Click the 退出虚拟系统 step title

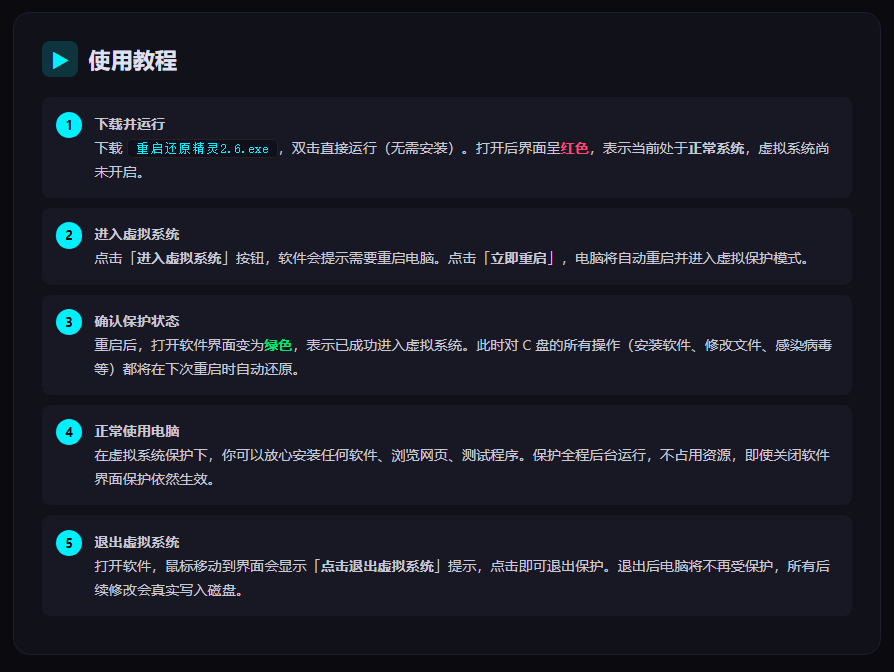tap(137, 542)
